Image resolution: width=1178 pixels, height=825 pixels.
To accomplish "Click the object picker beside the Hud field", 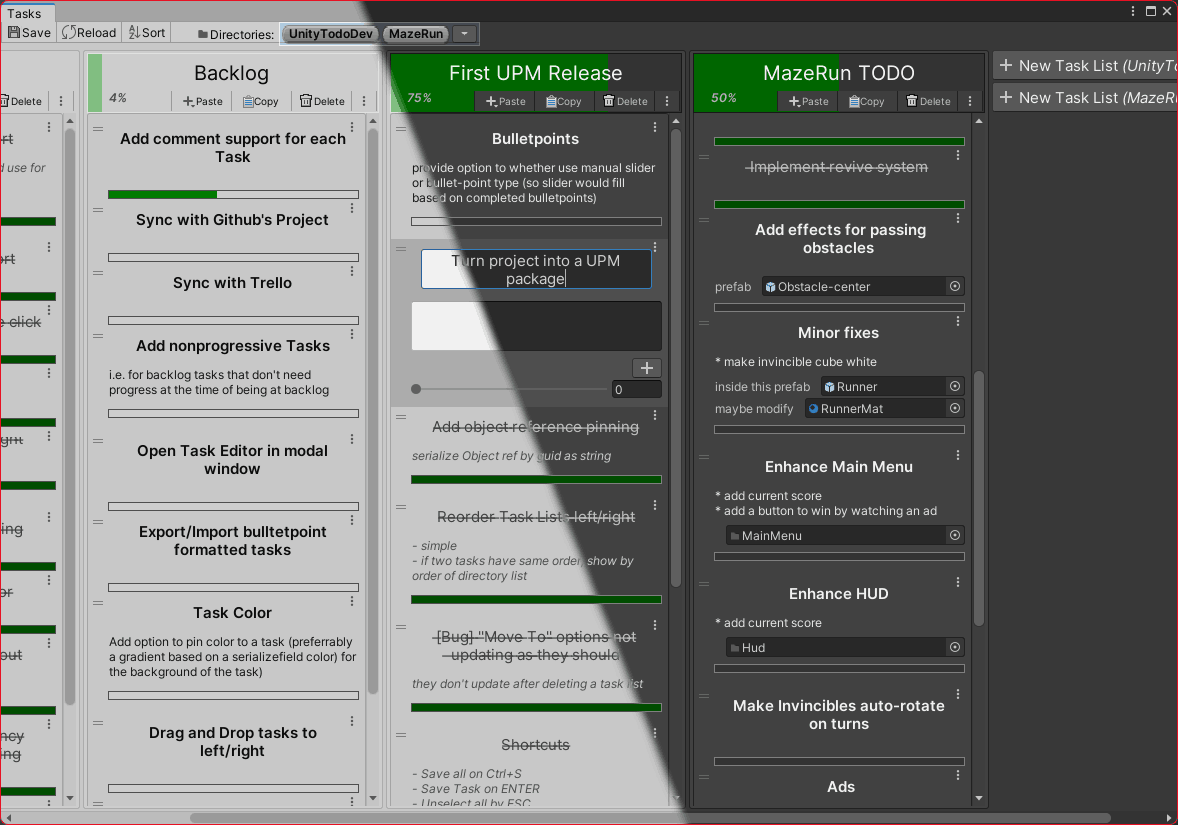I will pos(954,648).
